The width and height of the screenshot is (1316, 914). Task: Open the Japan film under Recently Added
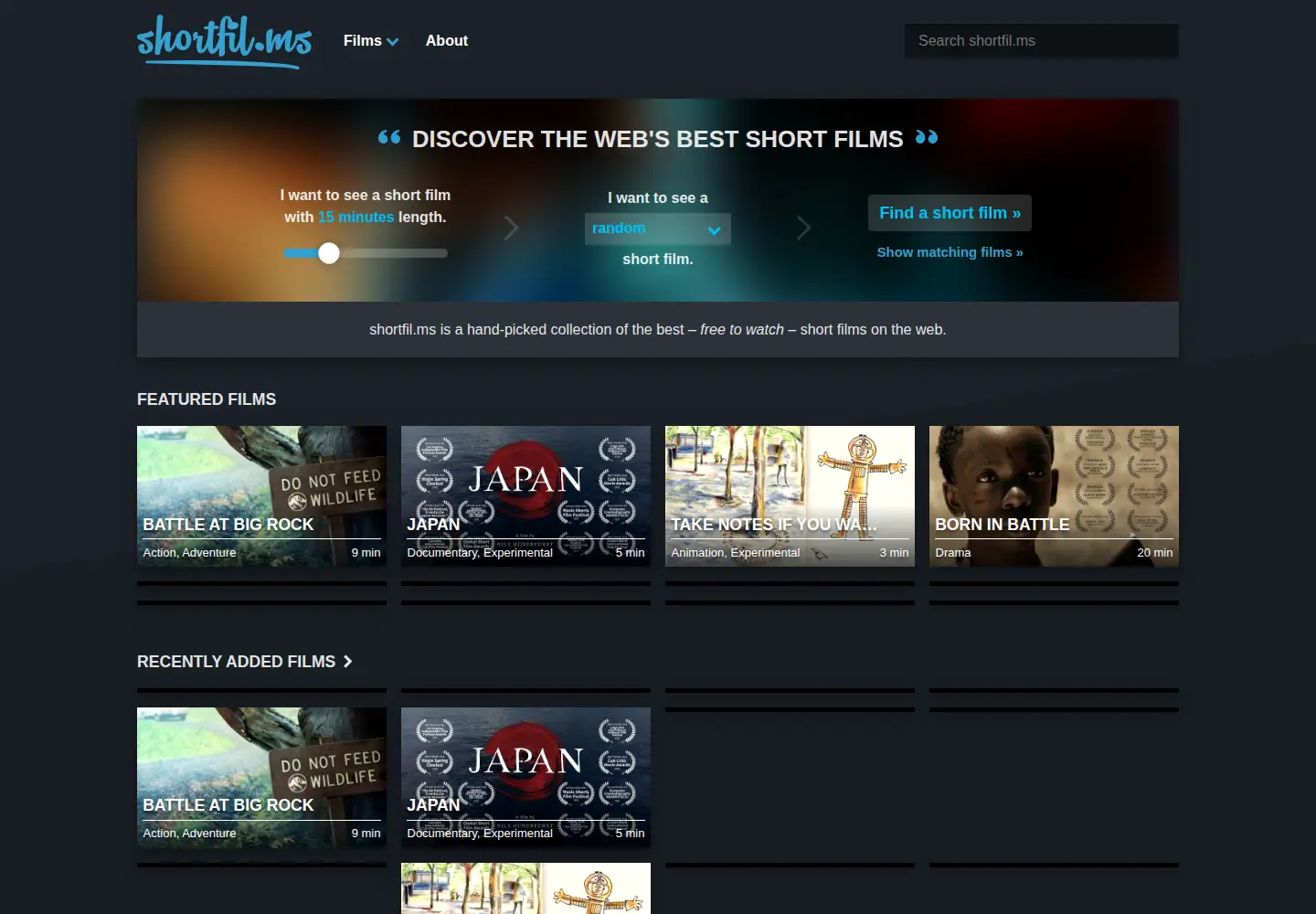tap(525, 778)
